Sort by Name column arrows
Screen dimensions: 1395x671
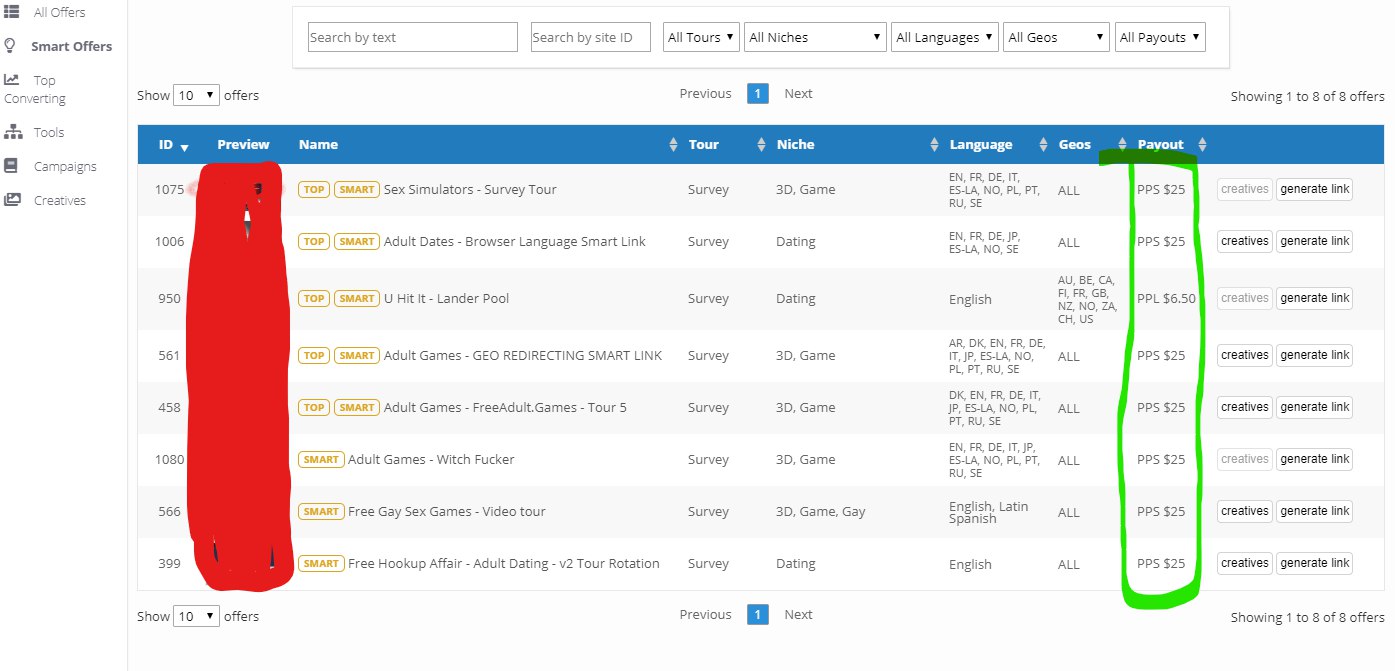point(673,145)
